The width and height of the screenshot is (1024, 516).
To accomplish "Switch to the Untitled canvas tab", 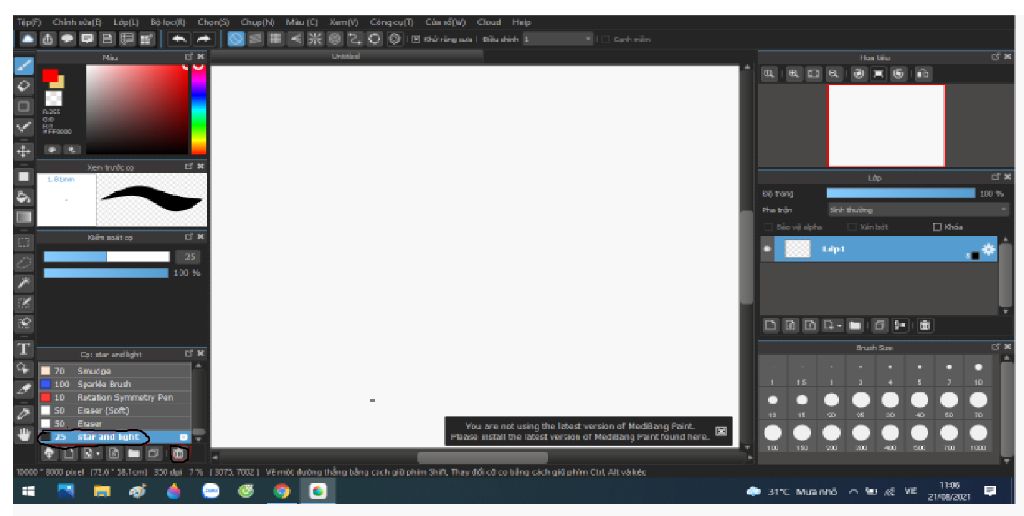I will click(346, 57).
